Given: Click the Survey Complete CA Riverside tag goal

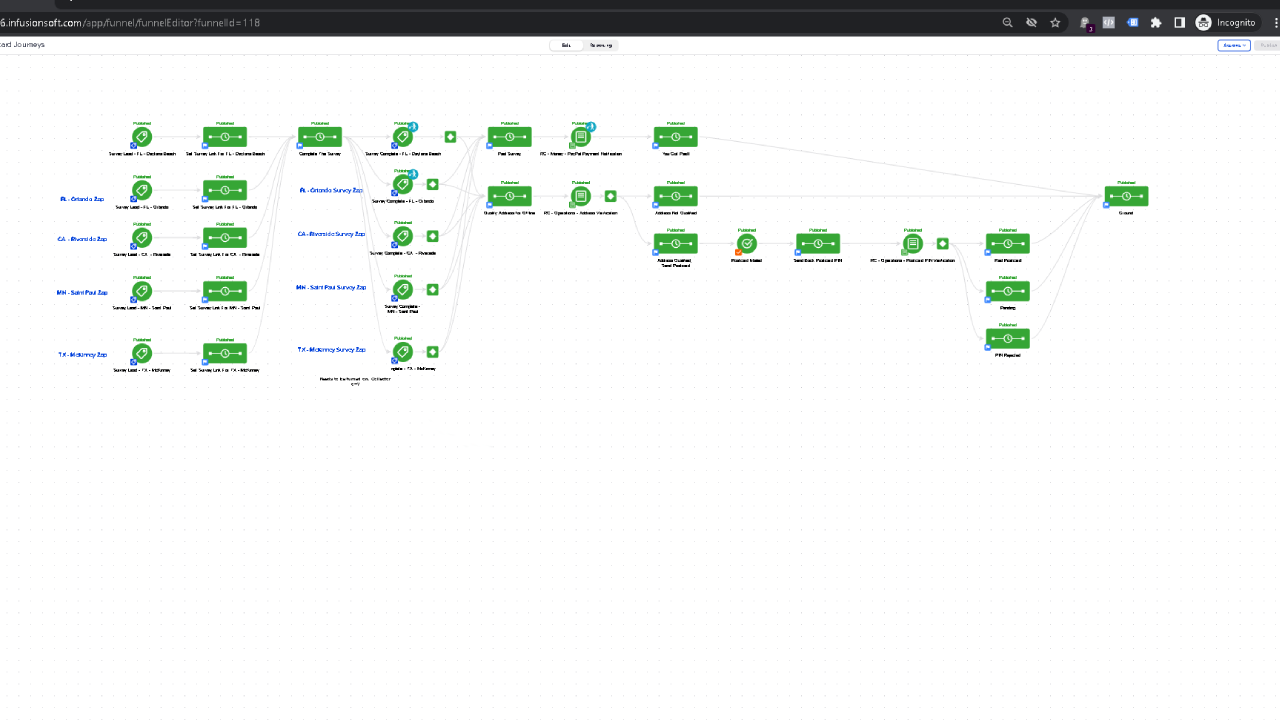Looking at the screenshot, I should pos(403,237).
